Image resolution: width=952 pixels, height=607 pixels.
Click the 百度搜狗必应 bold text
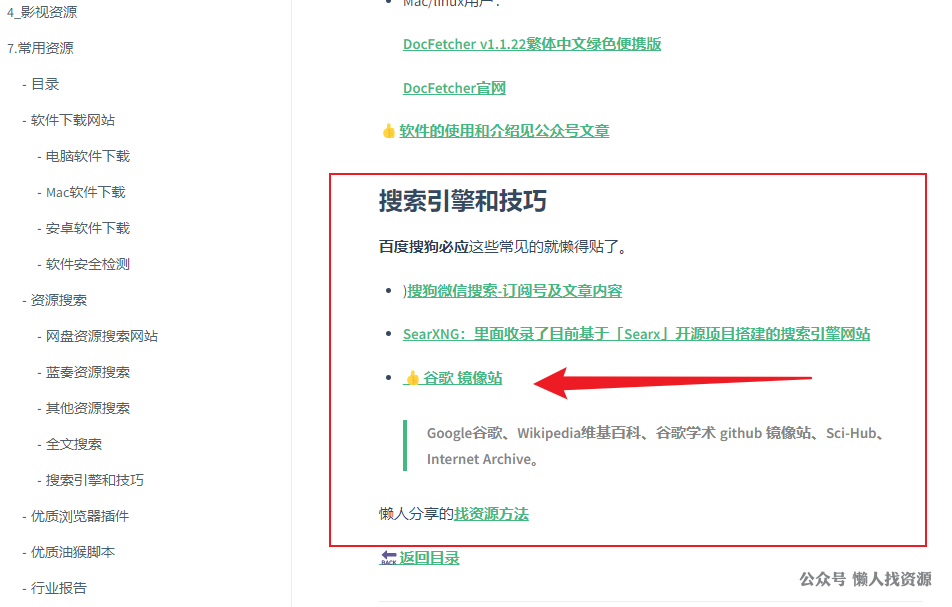point(424,247)
